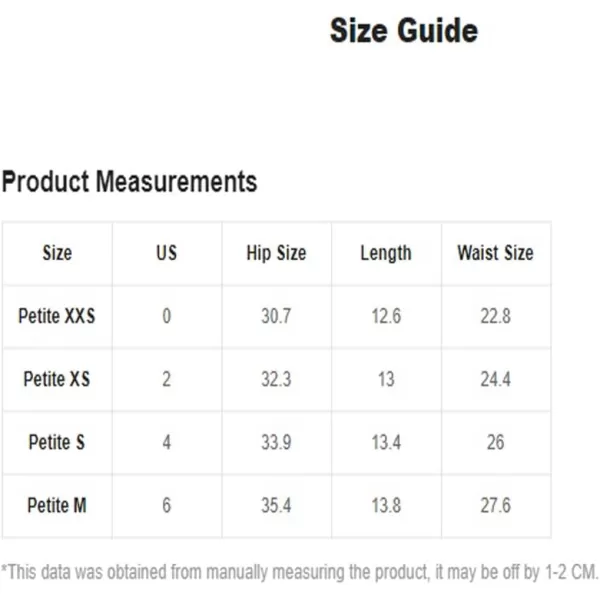
Task: Click the Petite S row label
Action: click(x=57, y=442)
